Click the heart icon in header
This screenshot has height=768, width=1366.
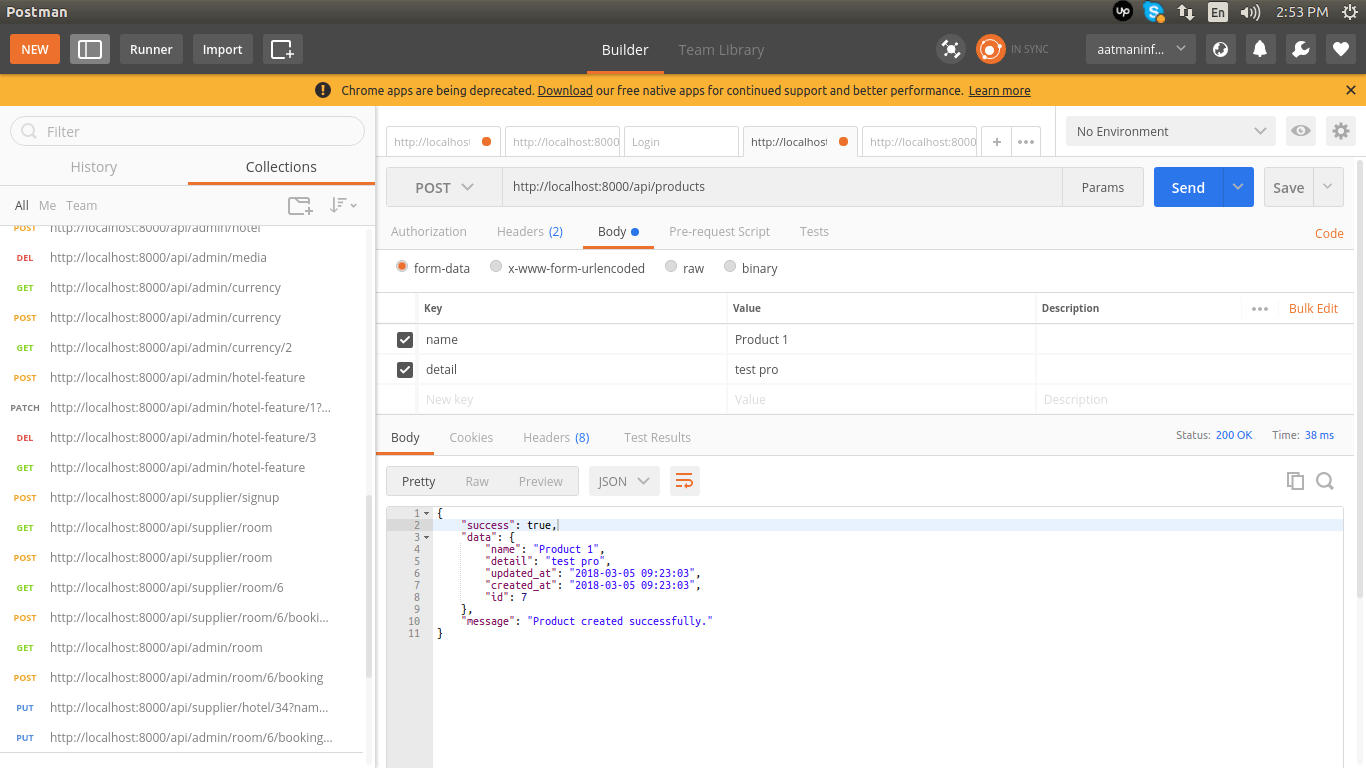pos(1341,49)
